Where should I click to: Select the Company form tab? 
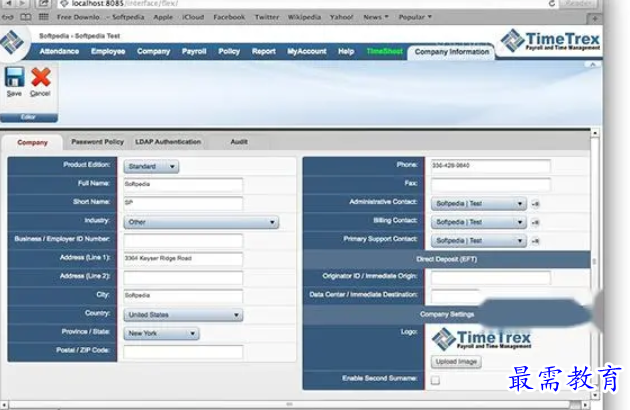click(x=33, y=143)
